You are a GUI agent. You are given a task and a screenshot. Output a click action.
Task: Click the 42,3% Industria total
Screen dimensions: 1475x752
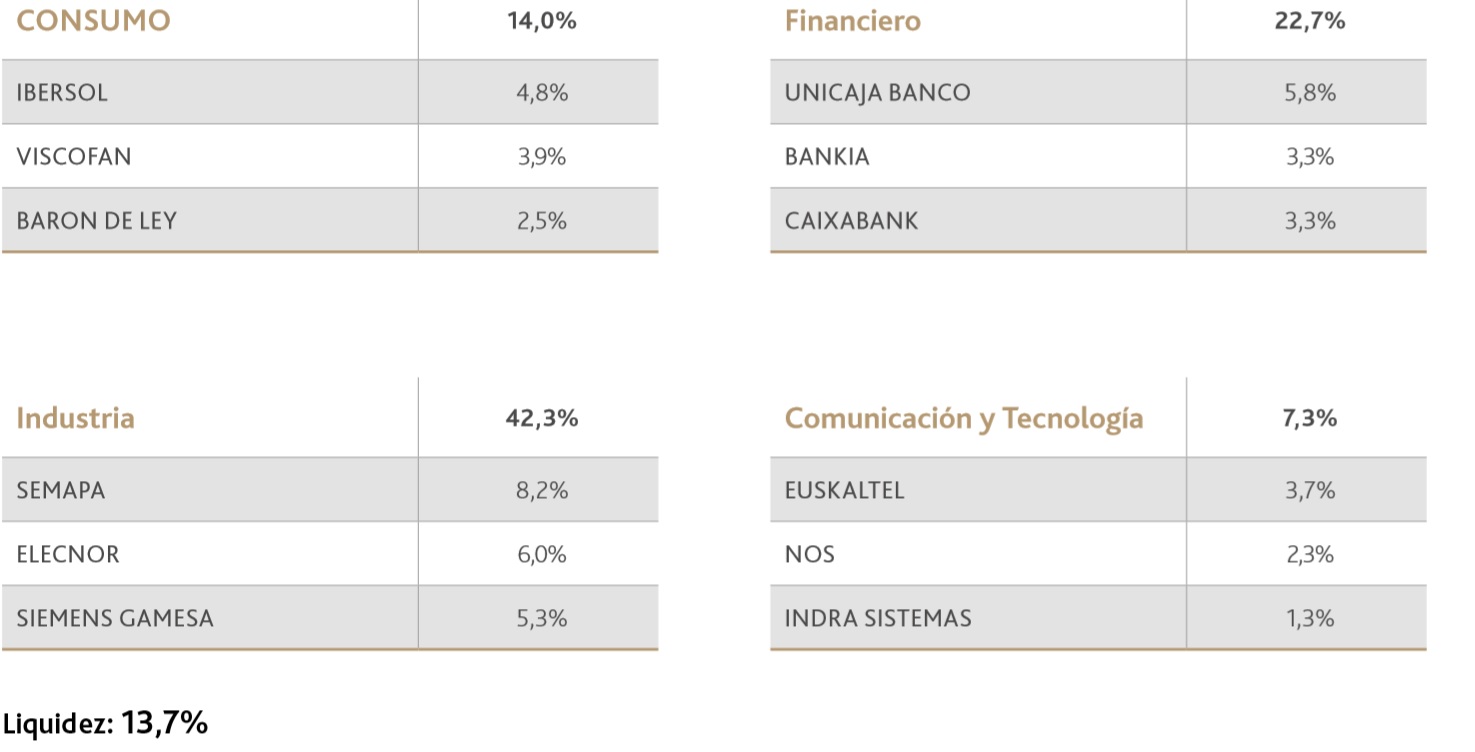[x=541, y=418]
